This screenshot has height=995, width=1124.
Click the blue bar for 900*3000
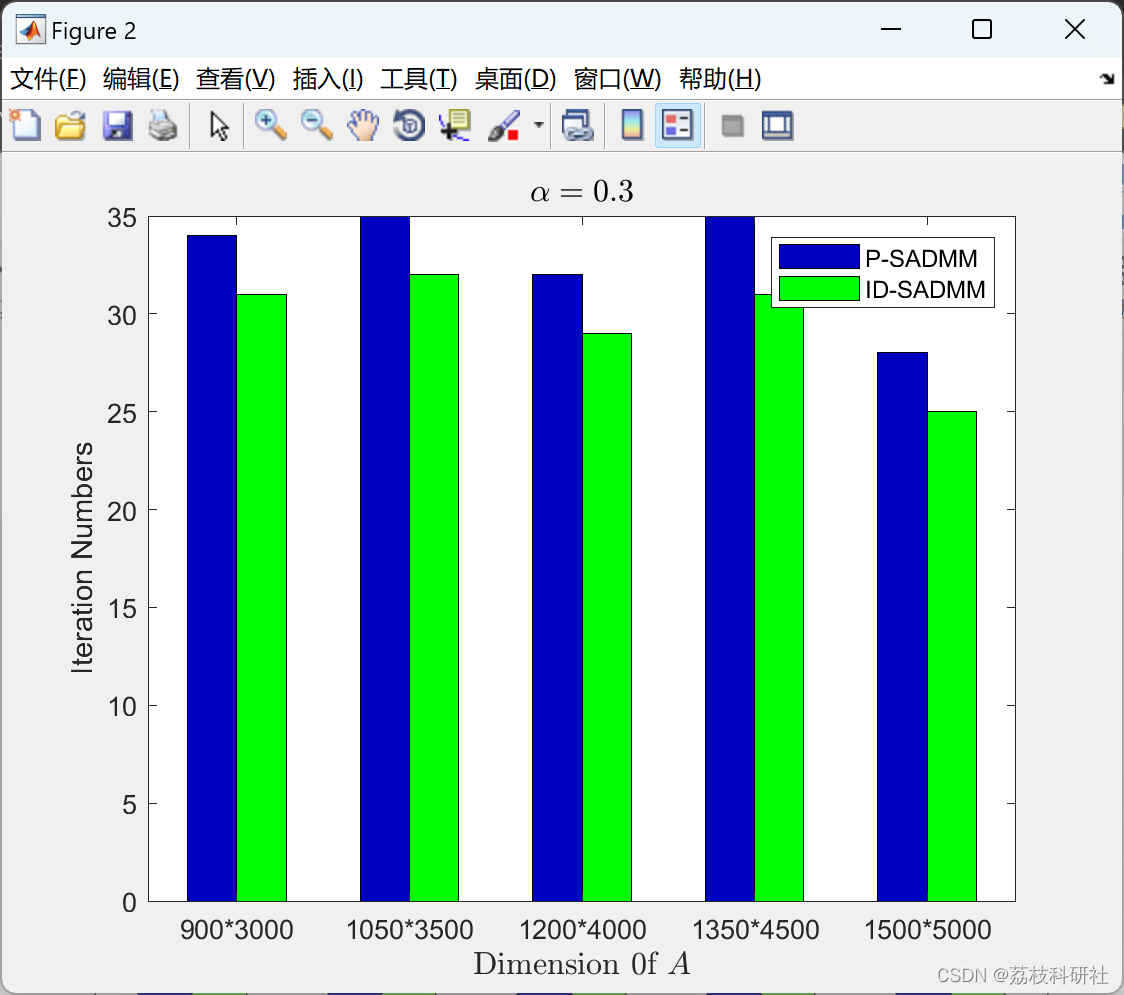pos(212,568)
